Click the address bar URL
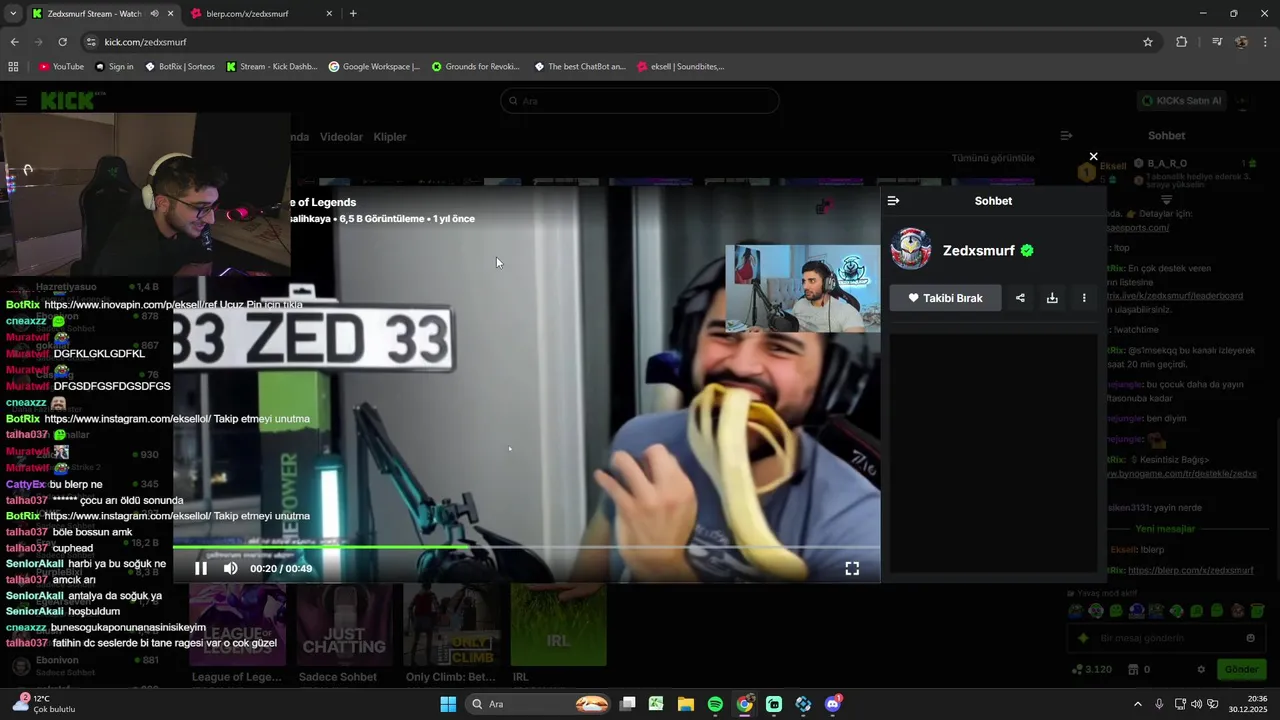The height and width of the screenshot is (720, 1280). tap(146, 42)
